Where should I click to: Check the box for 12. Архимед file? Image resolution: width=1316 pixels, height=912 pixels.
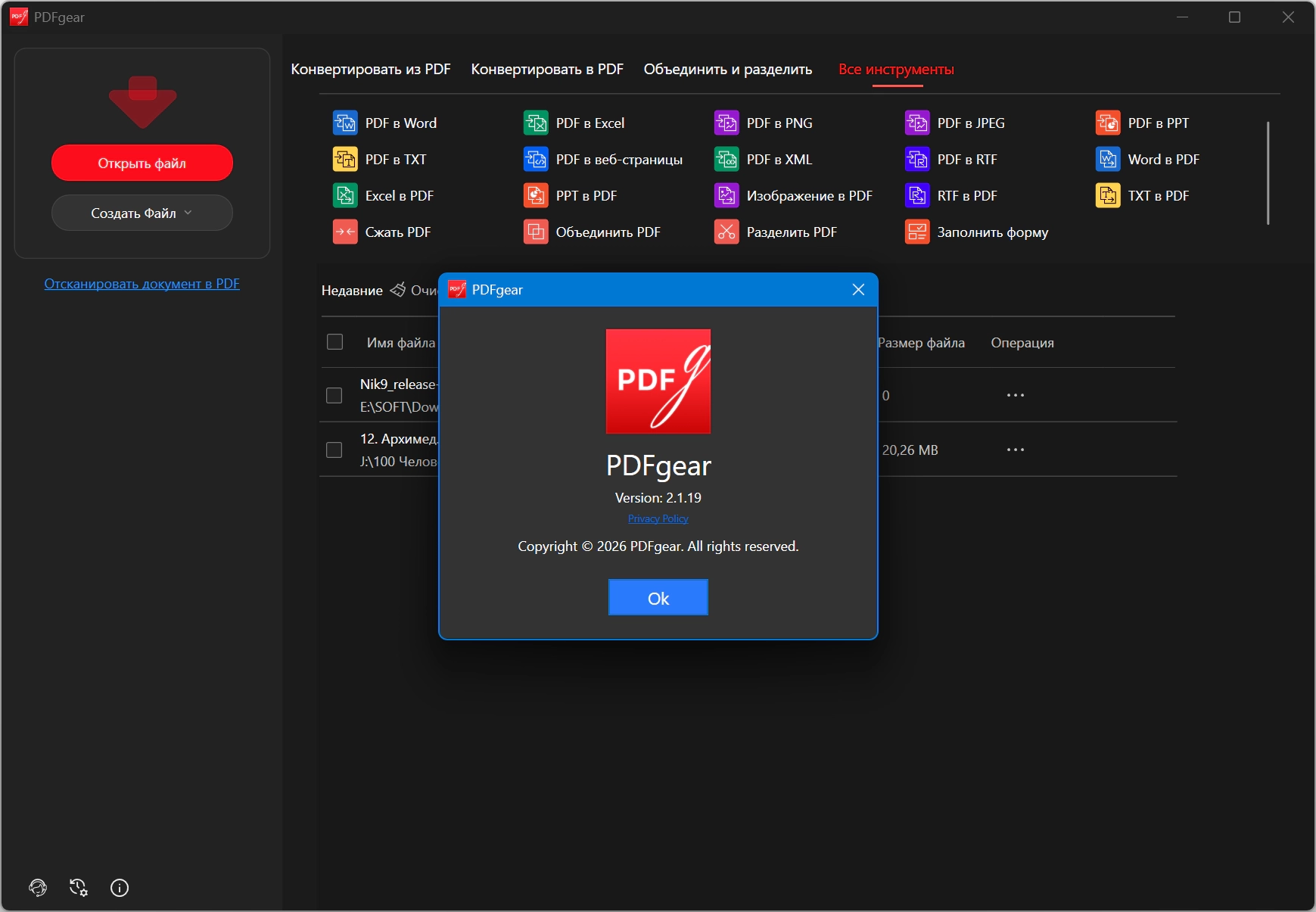(x=334, y=450)
